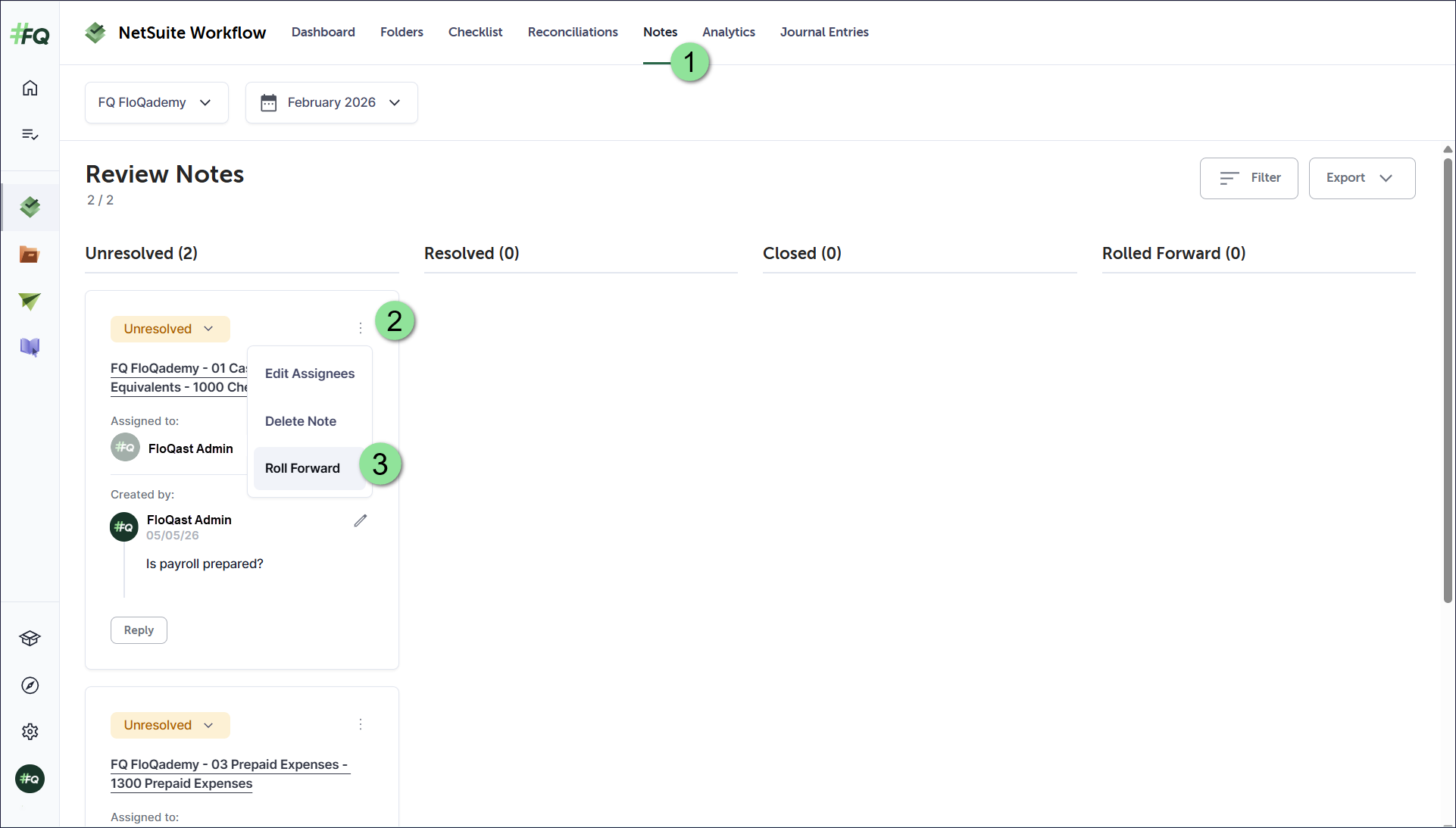Go to the Dashboard tab

point(323,32)
